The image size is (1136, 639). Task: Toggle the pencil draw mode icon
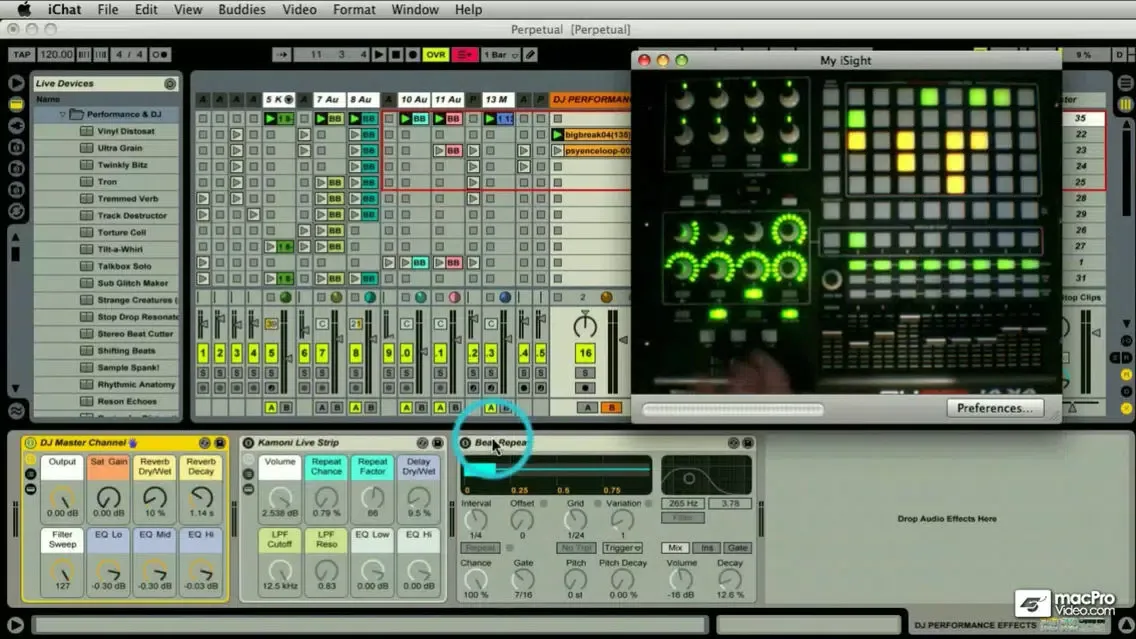pyautogui.click(x=530, y=54)
